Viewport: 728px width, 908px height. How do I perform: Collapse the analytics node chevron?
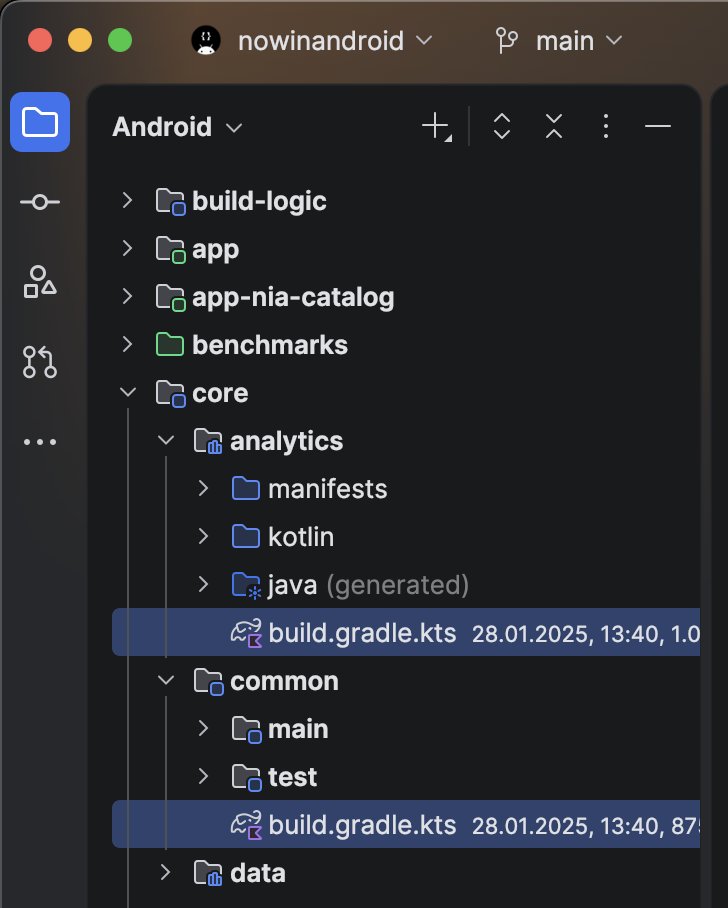click(166, 441)
